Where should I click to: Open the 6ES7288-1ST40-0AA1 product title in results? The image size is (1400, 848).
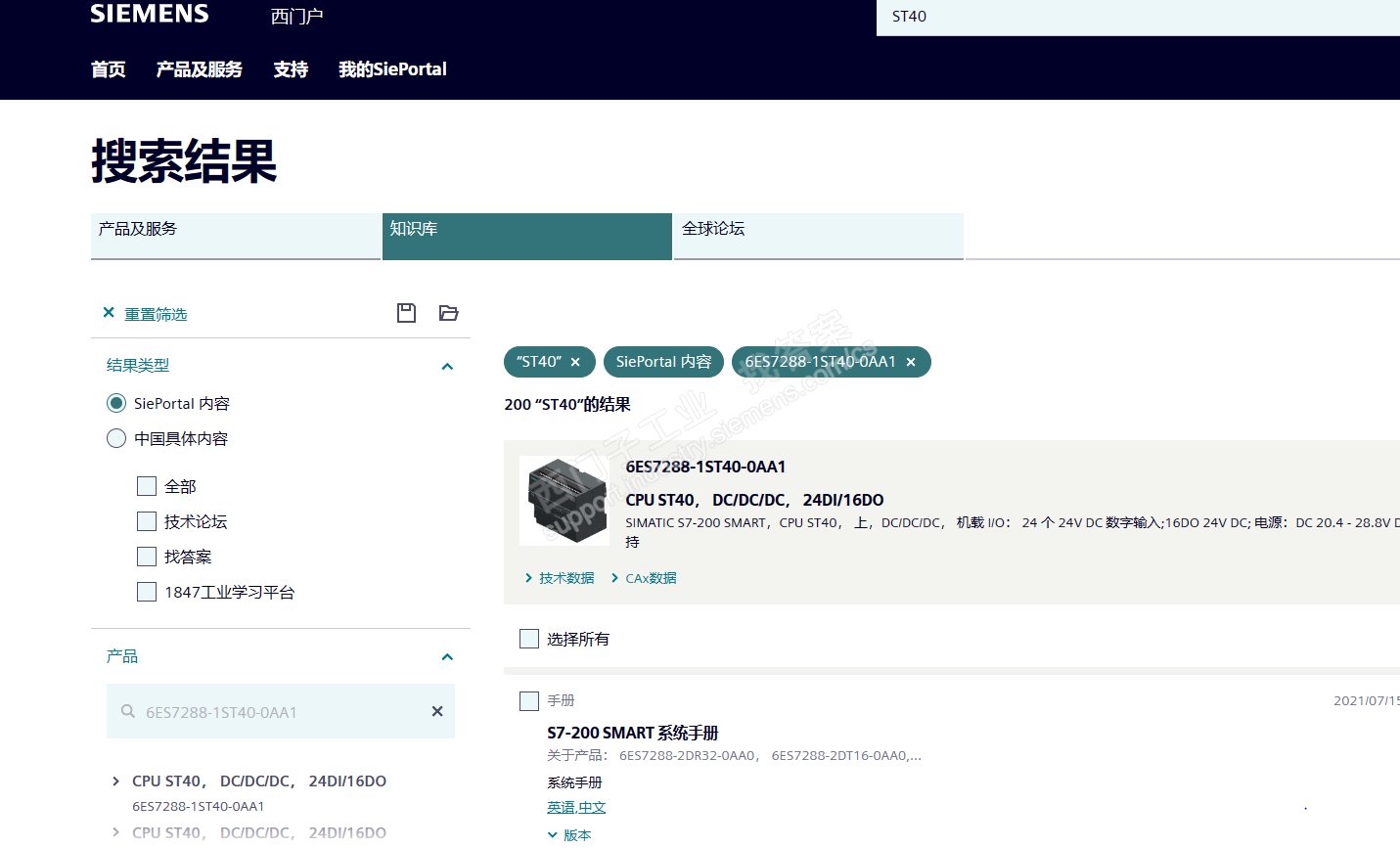point(705,467)
